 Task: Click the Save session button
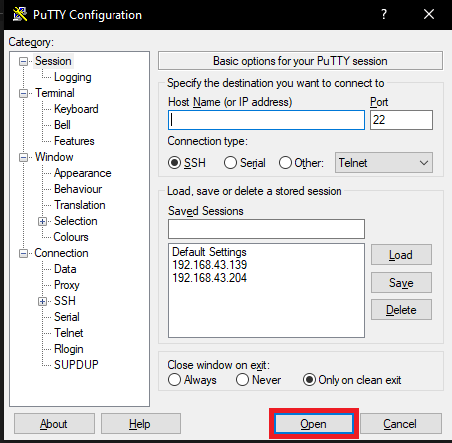click(401, 283)
